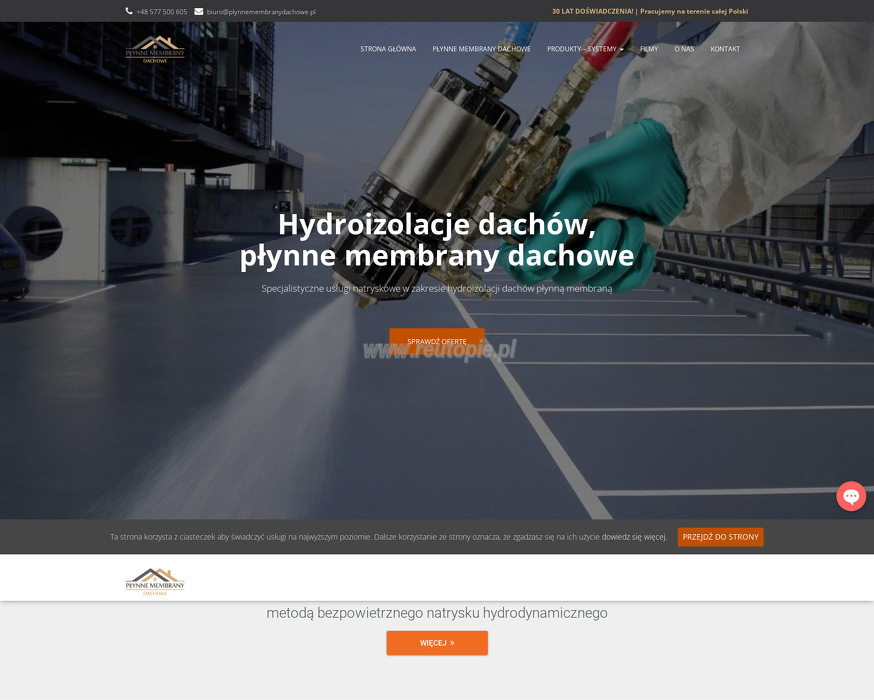Click the Sprawdź Ofertę button
The image size is (874, 700).
pyautogui.click(x=437, y=341)
